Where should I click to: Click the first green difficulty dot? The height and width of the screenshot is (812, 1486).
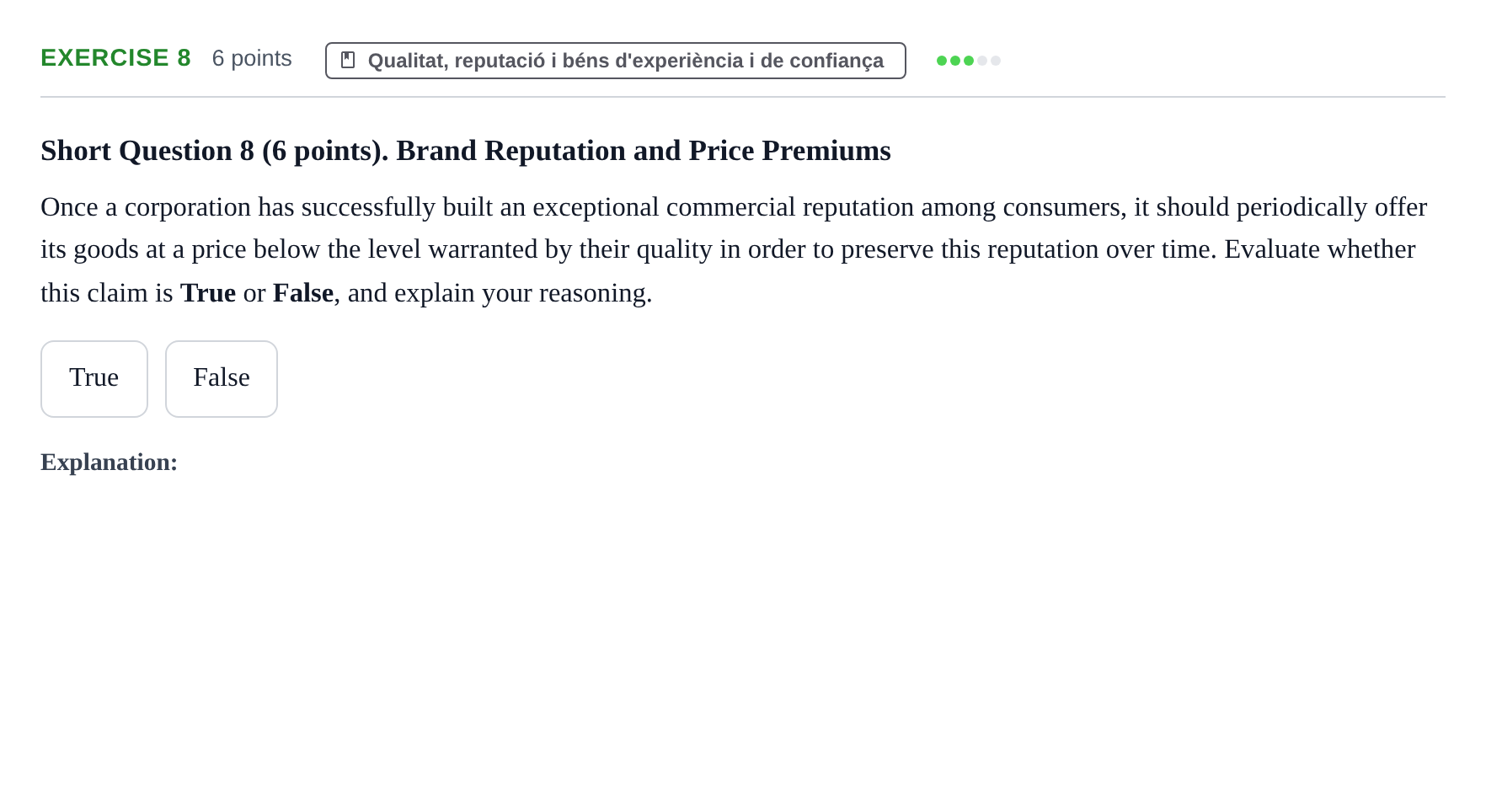[942, 61]
